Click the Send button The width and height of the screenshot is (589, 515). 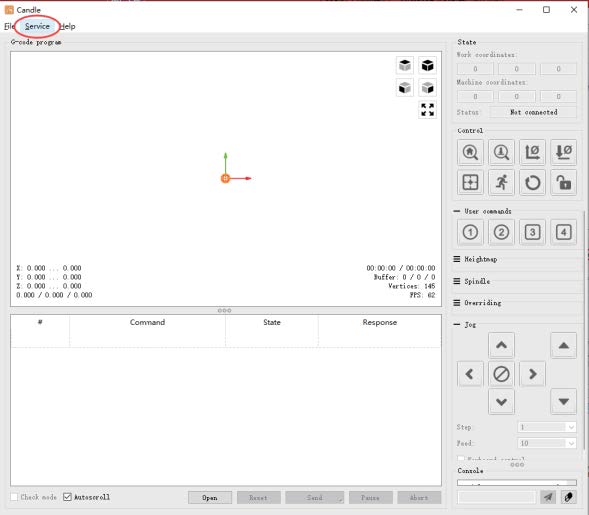click(314, 498)
